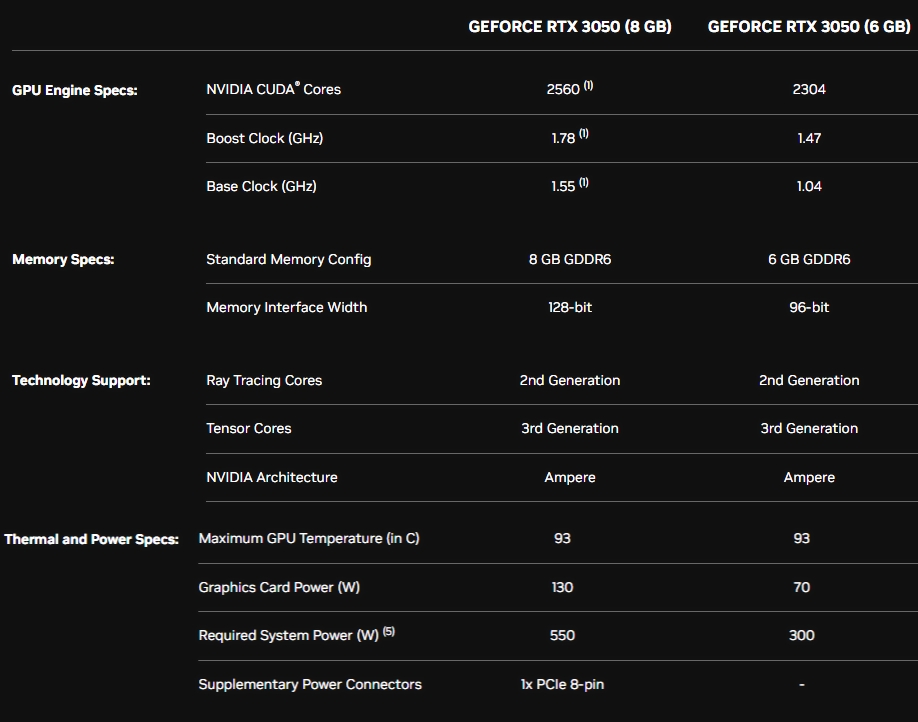Click the Tensor Cores row label
Image resolution: width=918 pixels, height=722 pixels.
coord(248,428)
